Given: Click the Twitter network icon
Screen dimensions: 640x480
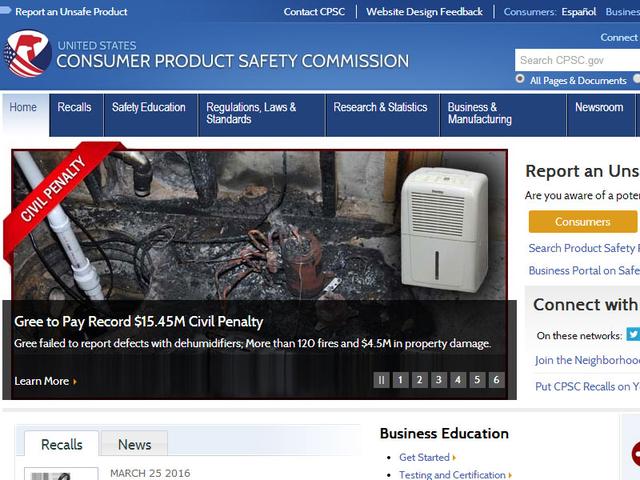Looking at the screenshot, I should [x=633, y=335].
